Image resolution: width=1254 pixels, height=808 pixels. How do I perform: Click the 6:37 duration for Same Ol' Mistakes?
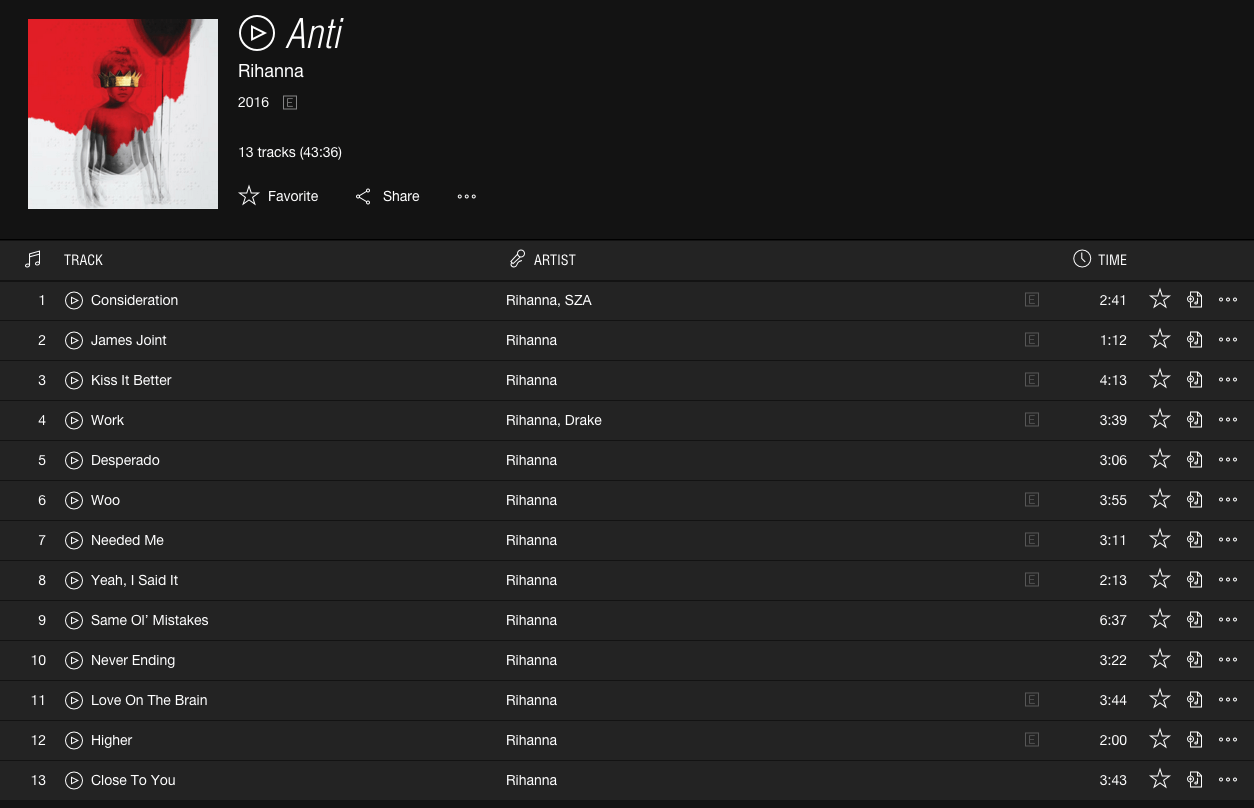click(x=1113, y=620)
